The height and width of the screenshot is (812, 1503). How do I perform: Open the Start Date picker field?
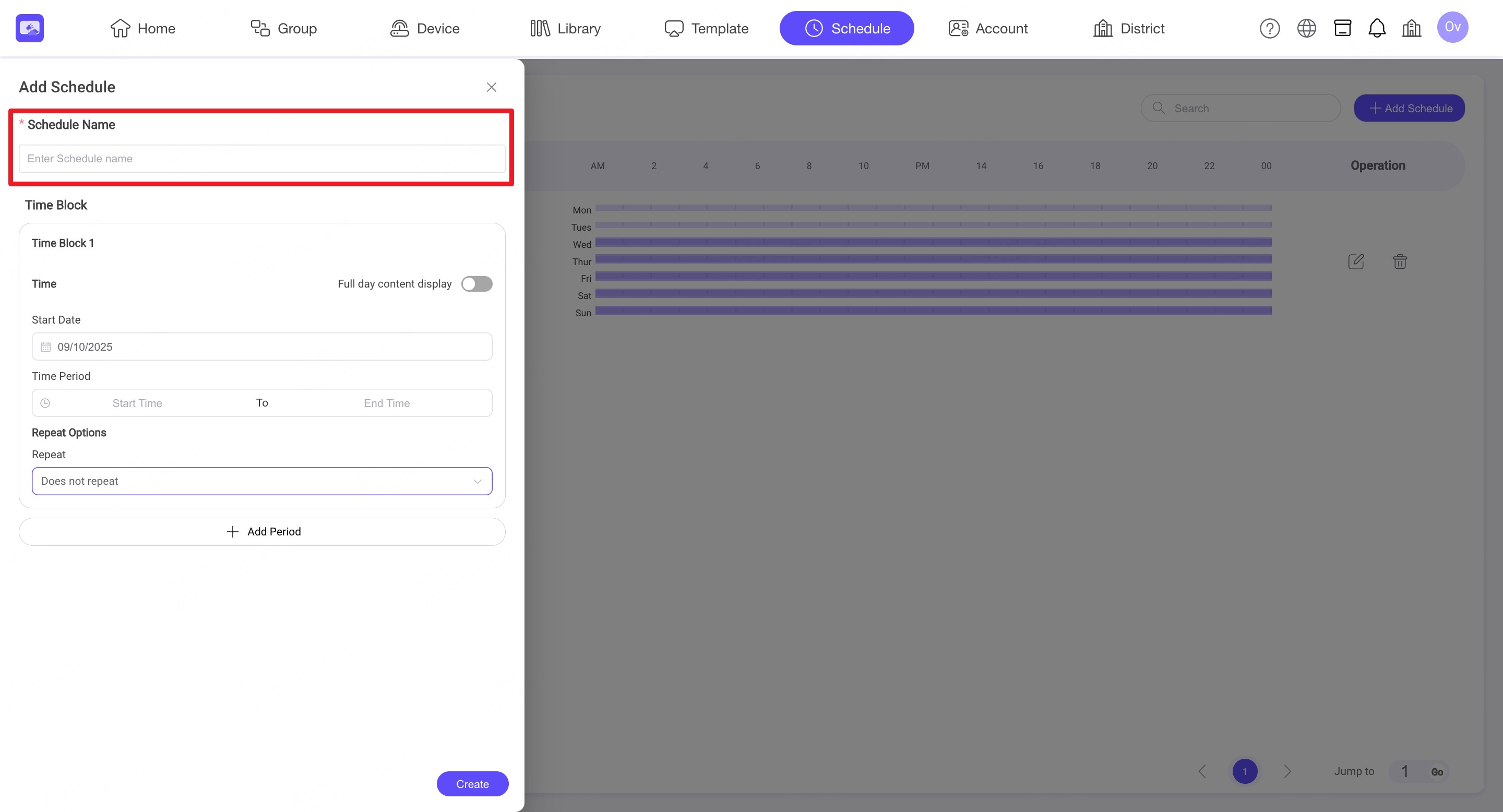point(262,347)
